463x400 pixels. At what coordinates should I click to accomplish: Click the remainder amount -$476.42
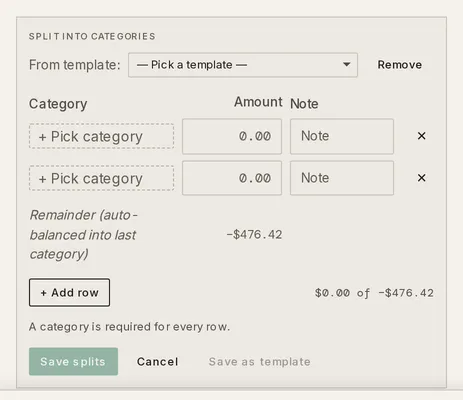[254, 235]
